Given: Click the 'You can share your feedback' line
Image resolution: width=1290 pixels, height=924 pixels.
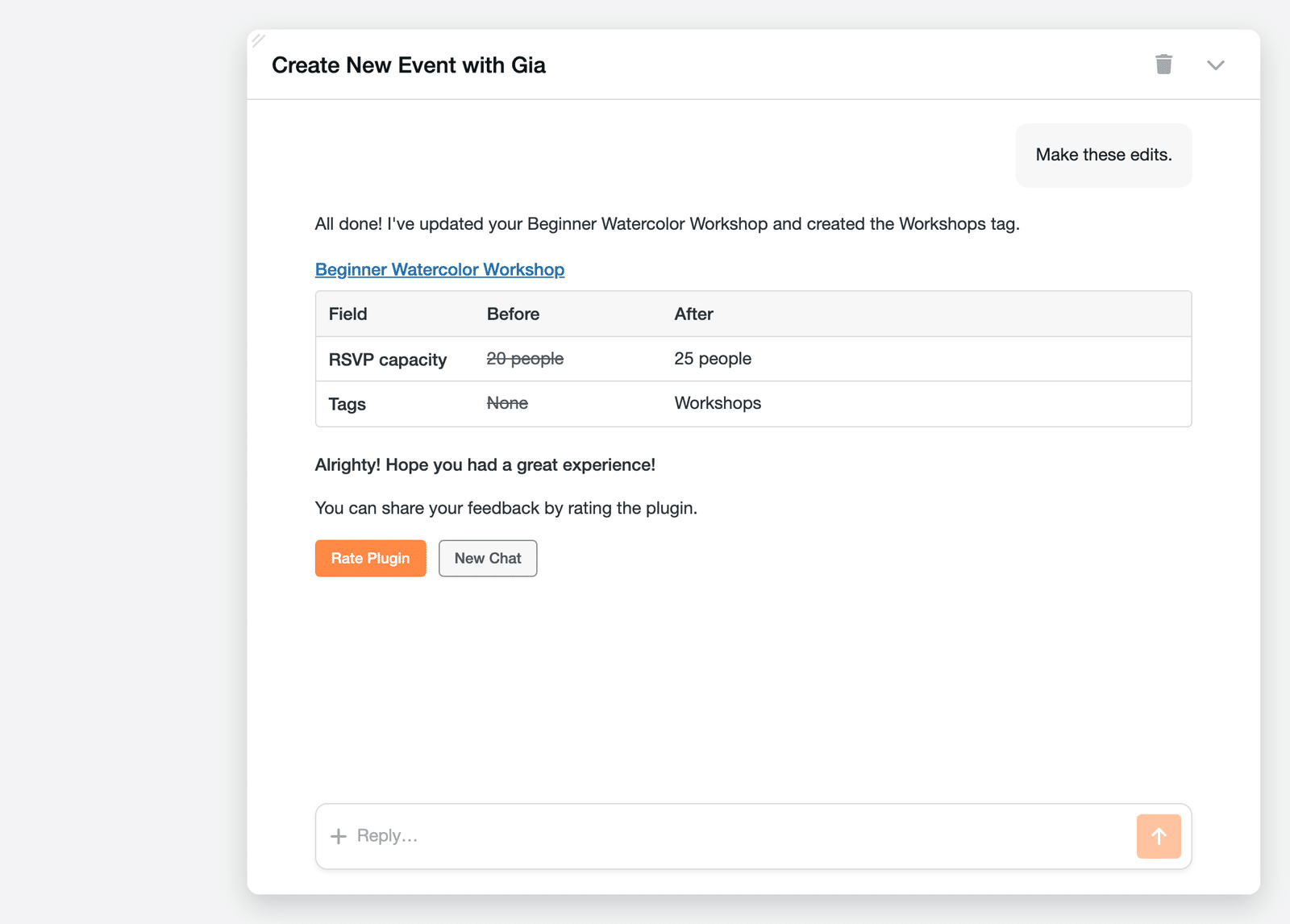Looking at the screenshot, I should [x=506, y=508].
